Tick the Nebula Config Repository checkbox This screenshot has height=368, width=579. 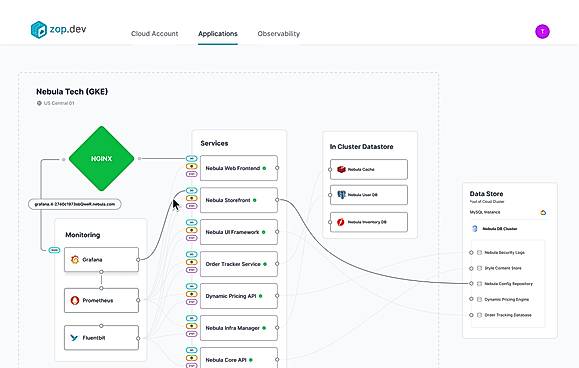(479, 283)
